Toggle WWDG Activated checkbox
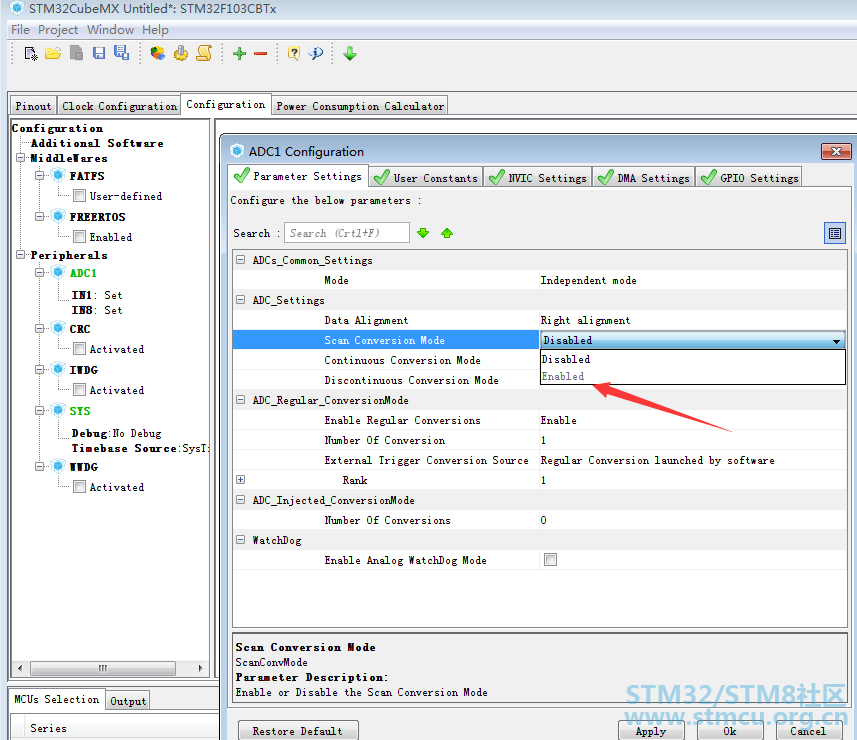 [x=79, y=486]
